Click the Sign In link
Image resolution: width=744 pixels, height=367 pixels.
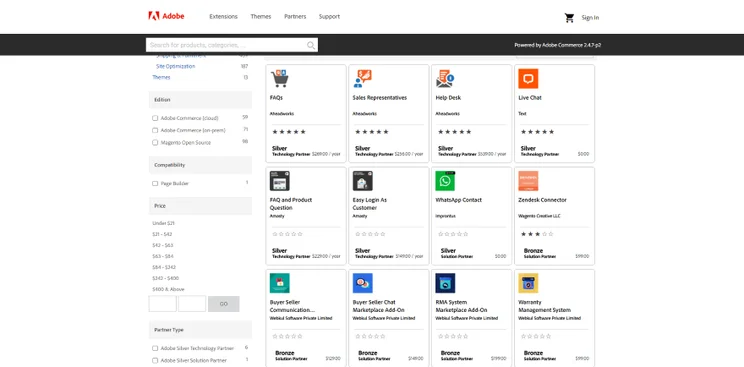click(590, 18)
